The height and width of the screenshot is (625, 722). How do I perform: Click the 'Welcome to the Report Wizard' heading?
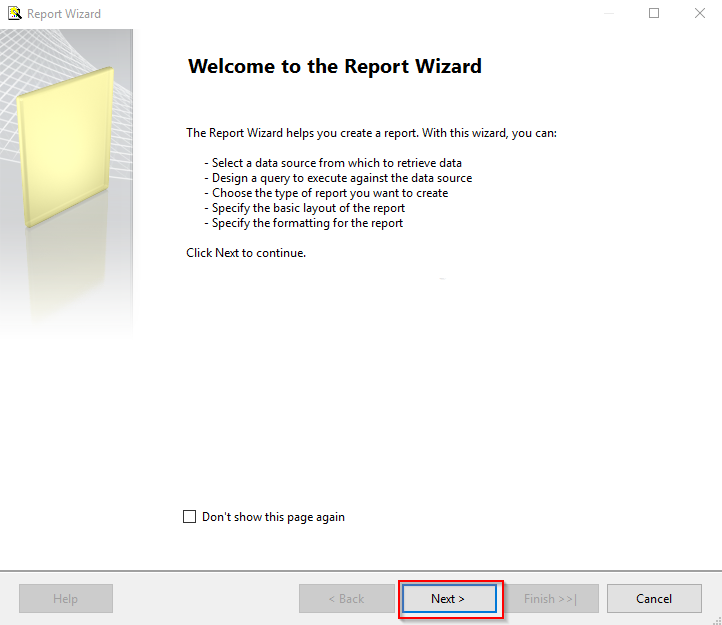[335, 66]
